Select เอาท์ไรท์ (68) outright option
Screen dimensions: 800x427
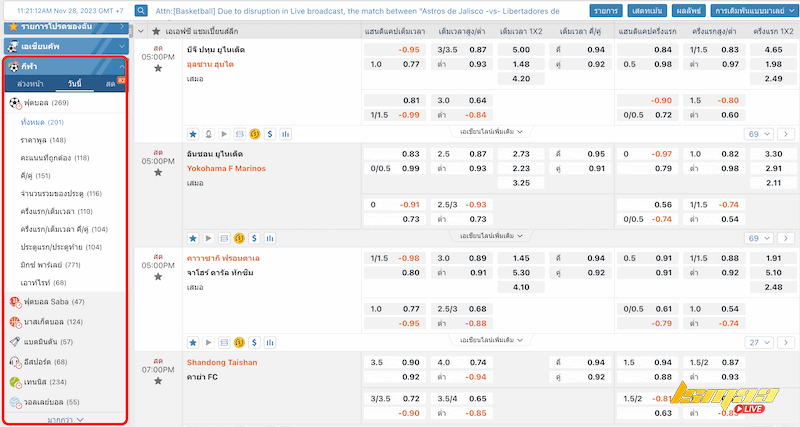[x=43, y=283]
